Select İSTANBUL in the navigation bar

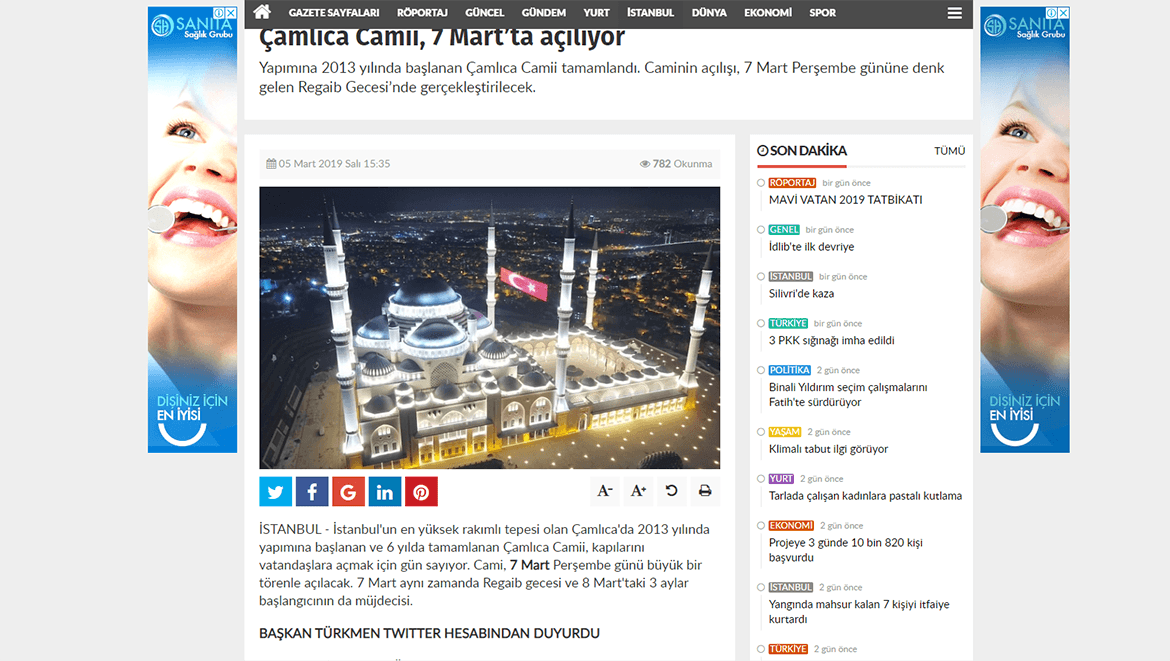click(650, 13)
